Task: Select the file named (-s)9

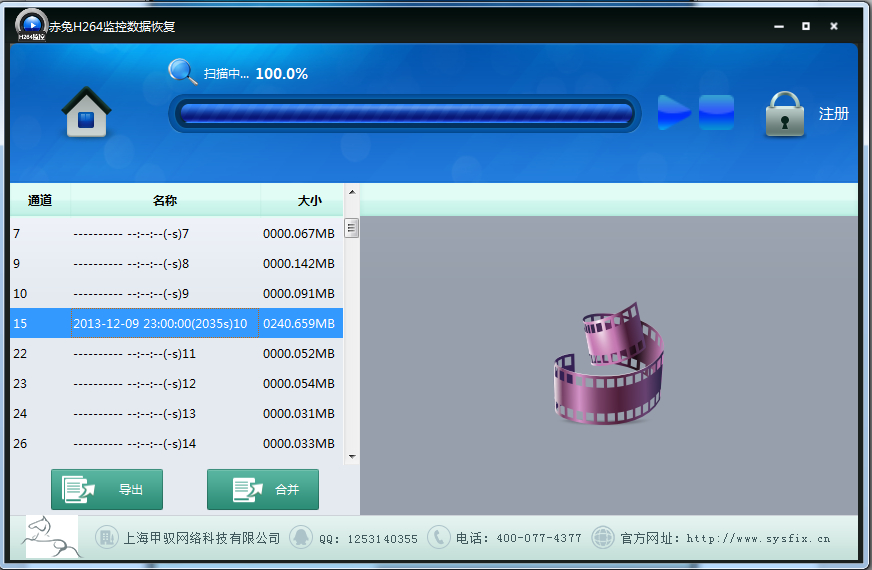Action: [x=176, y=294]
